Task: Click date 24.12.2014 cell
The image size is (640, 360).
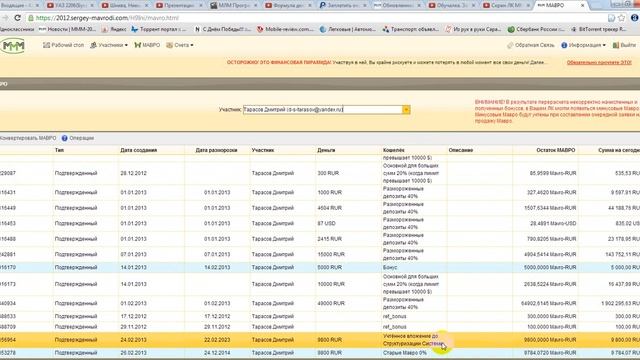Action: click(217, 353)
